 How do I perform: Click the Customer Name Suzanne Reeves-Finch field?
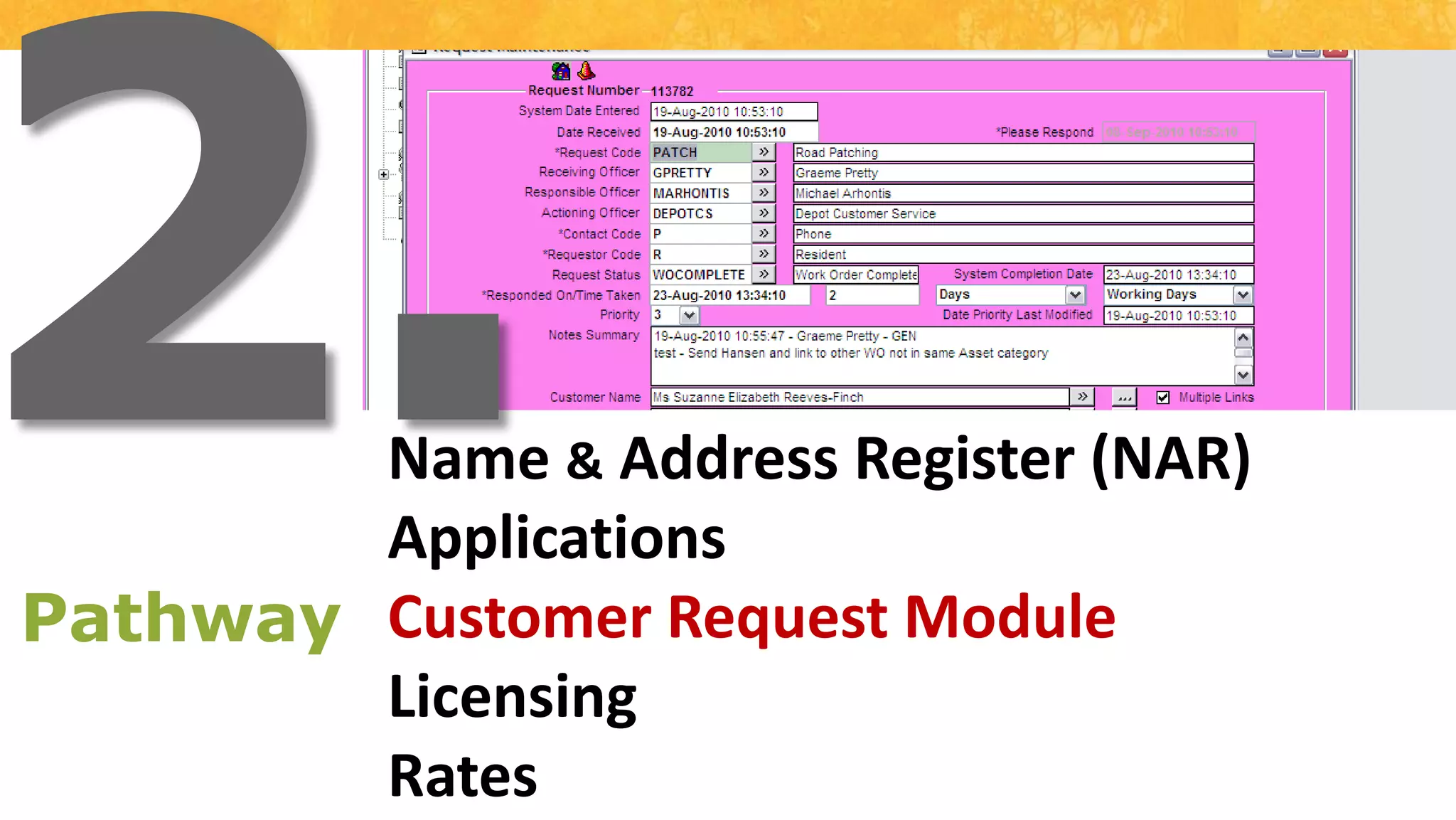(x=860, y=397)
